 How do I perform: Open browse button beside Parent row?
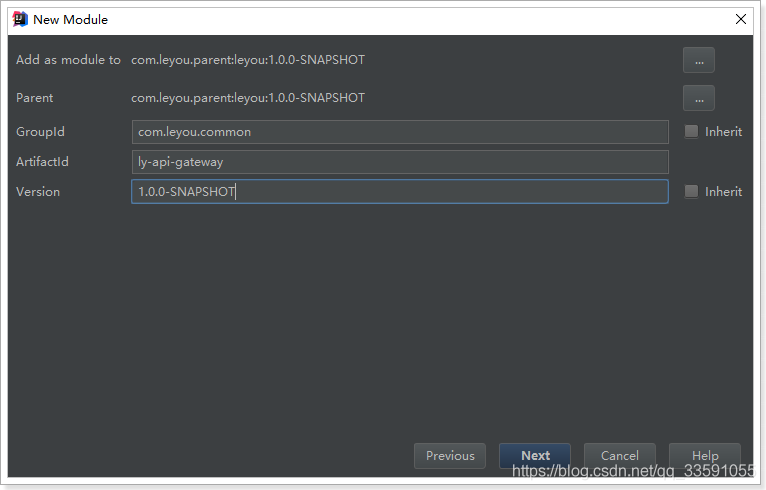[699, 98]
